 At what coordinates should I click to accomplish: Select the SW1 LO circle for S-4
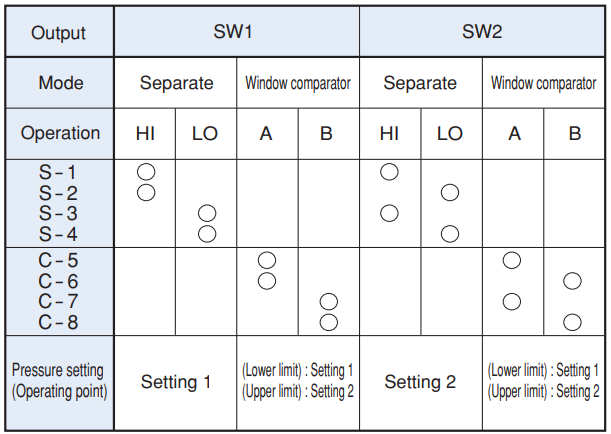207,234
